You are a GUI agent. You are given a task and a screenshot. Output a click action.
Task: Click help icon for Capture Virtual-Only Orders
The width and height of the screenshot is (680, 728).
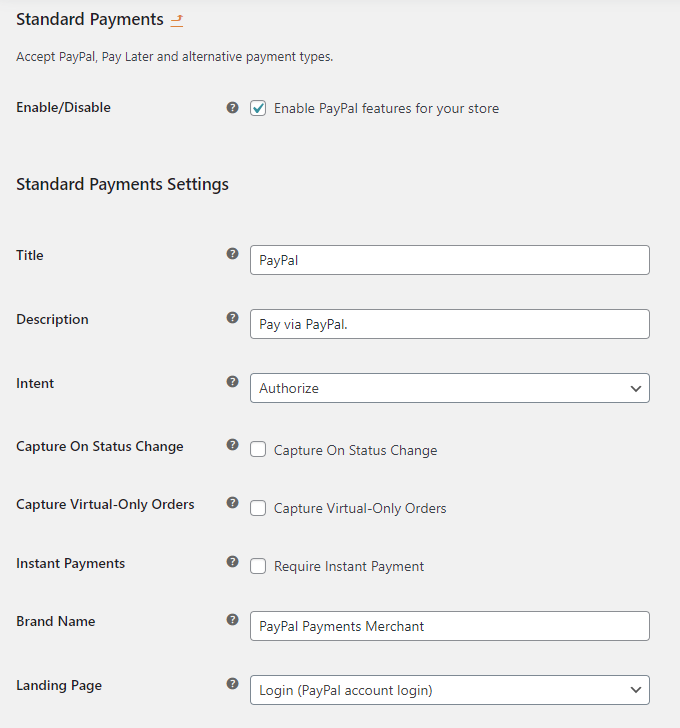[232, 503]
